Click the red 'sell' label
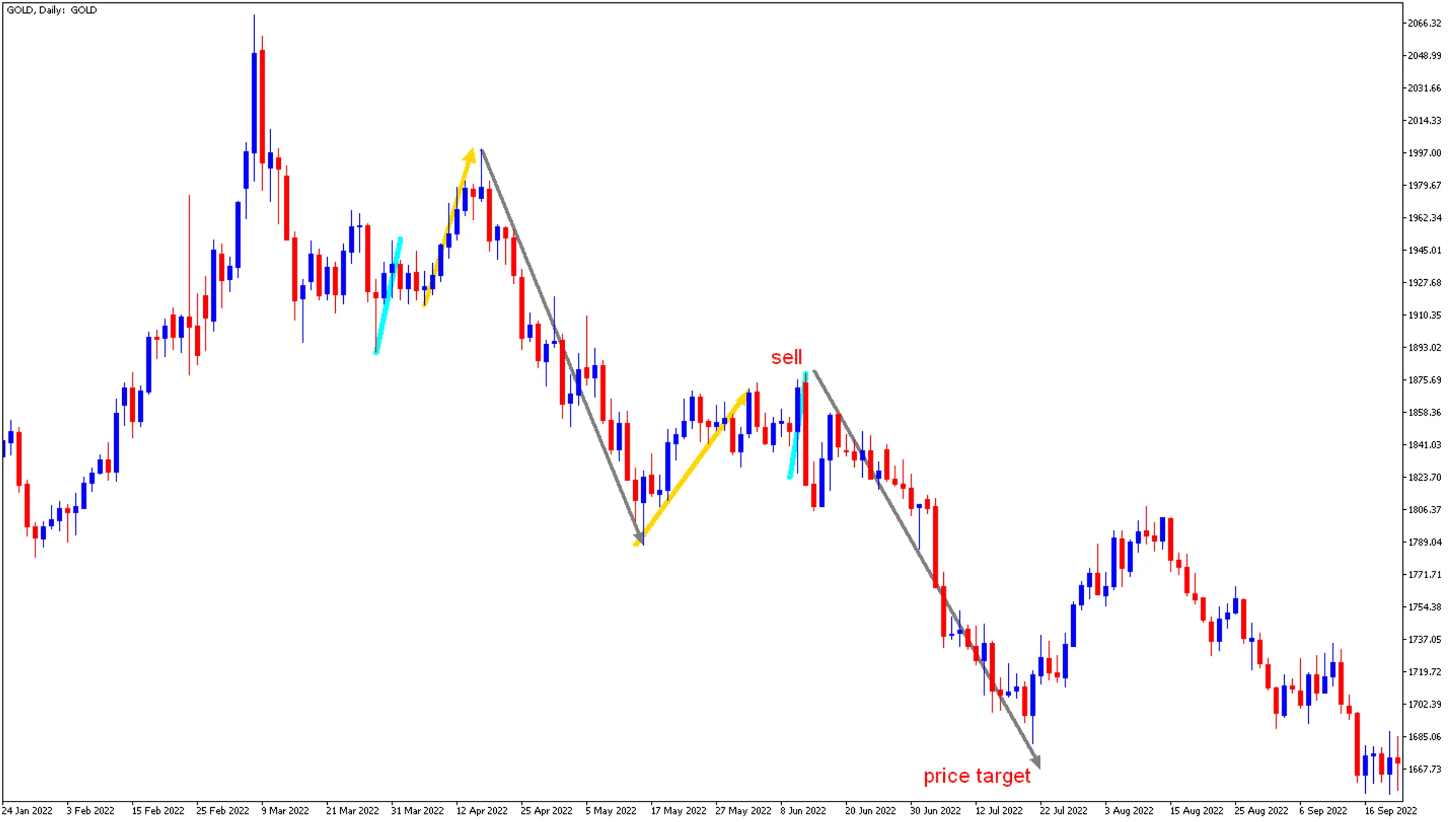 point(786,357)
